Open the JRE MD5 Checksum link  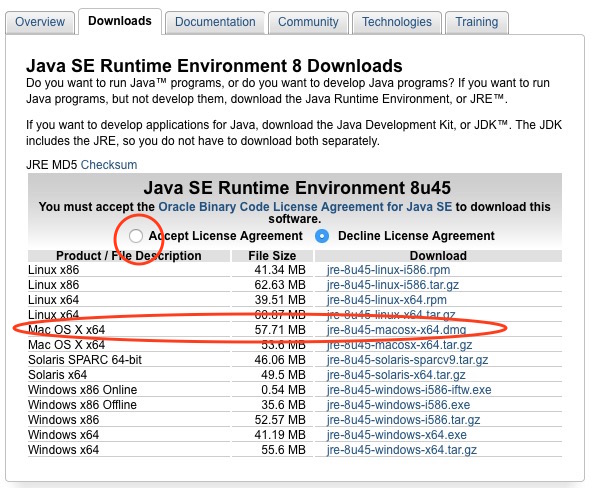click(x=109, y=165)
